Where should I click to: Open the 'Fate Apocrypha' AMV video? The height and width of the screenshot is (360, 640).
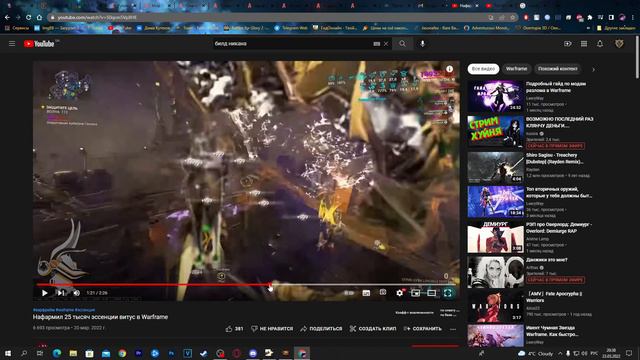[496, 307]
